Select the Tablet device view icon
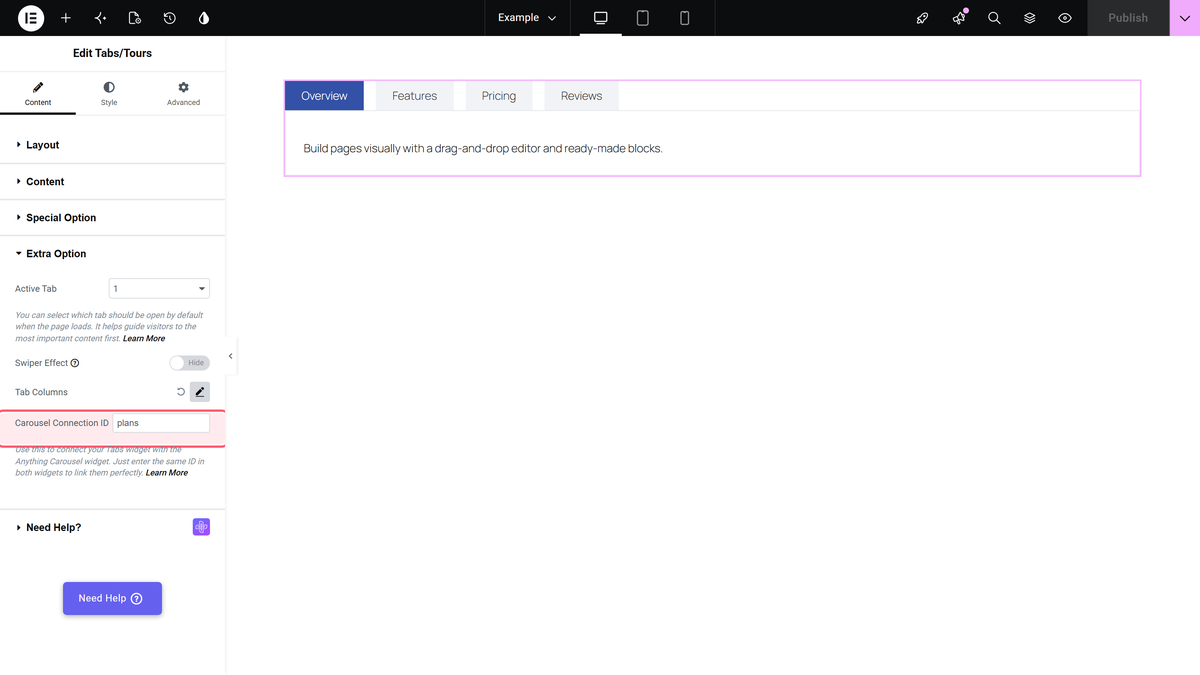Viewport: 1200px width, 675px height. click(x=643, y=18)
